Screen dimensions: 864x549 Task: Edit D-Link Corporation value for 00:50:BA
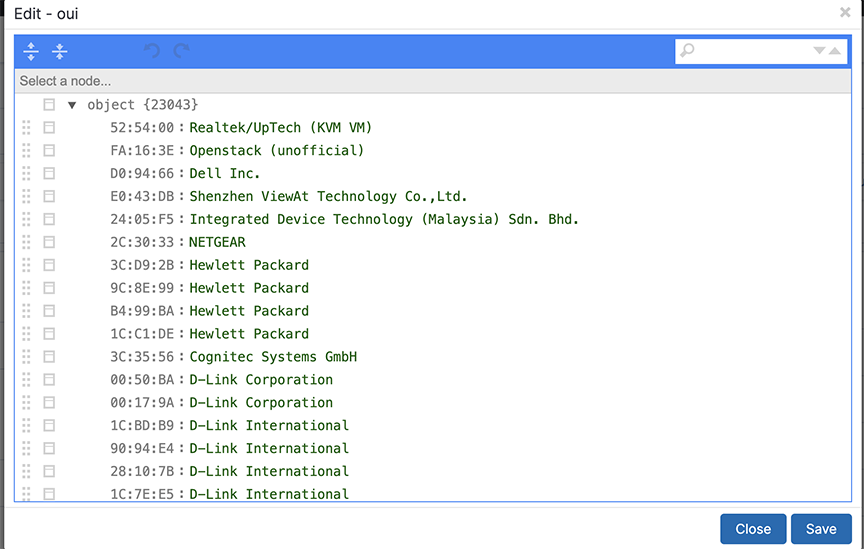click(x=261, y=380)
